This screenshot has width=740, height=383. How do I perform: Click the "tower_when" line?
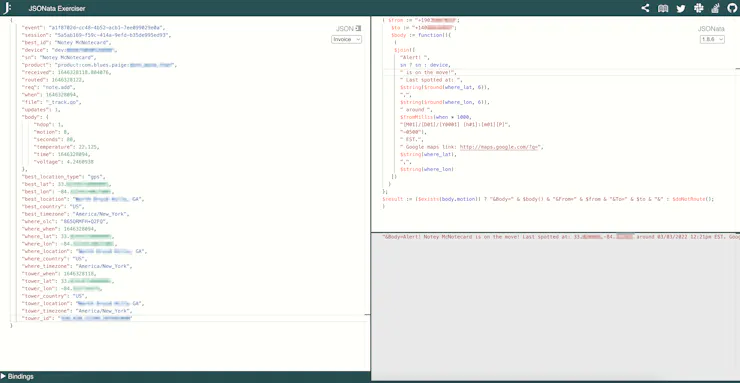[59, 274]
